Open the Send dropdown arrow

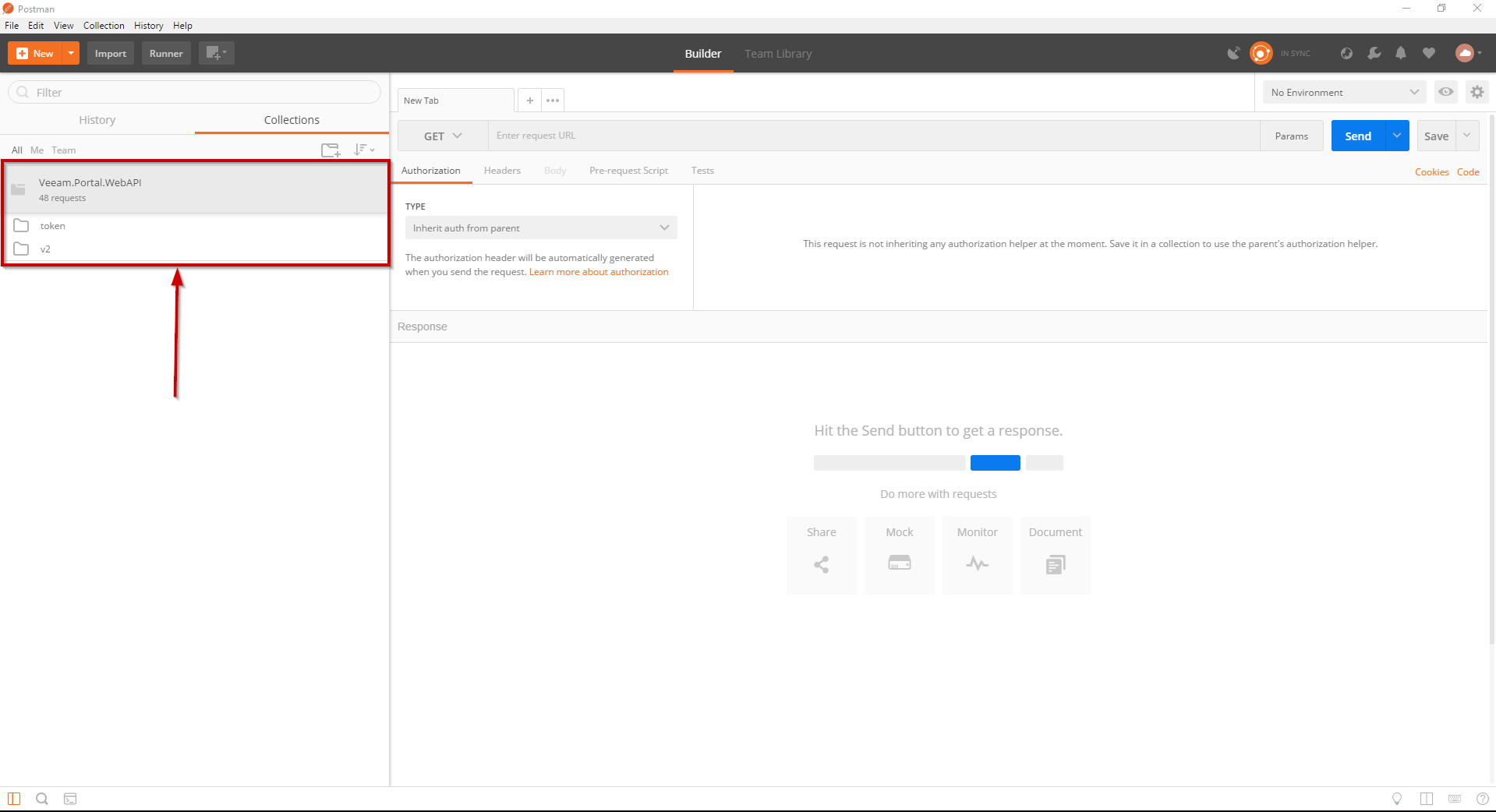(x=1397, y=136)
